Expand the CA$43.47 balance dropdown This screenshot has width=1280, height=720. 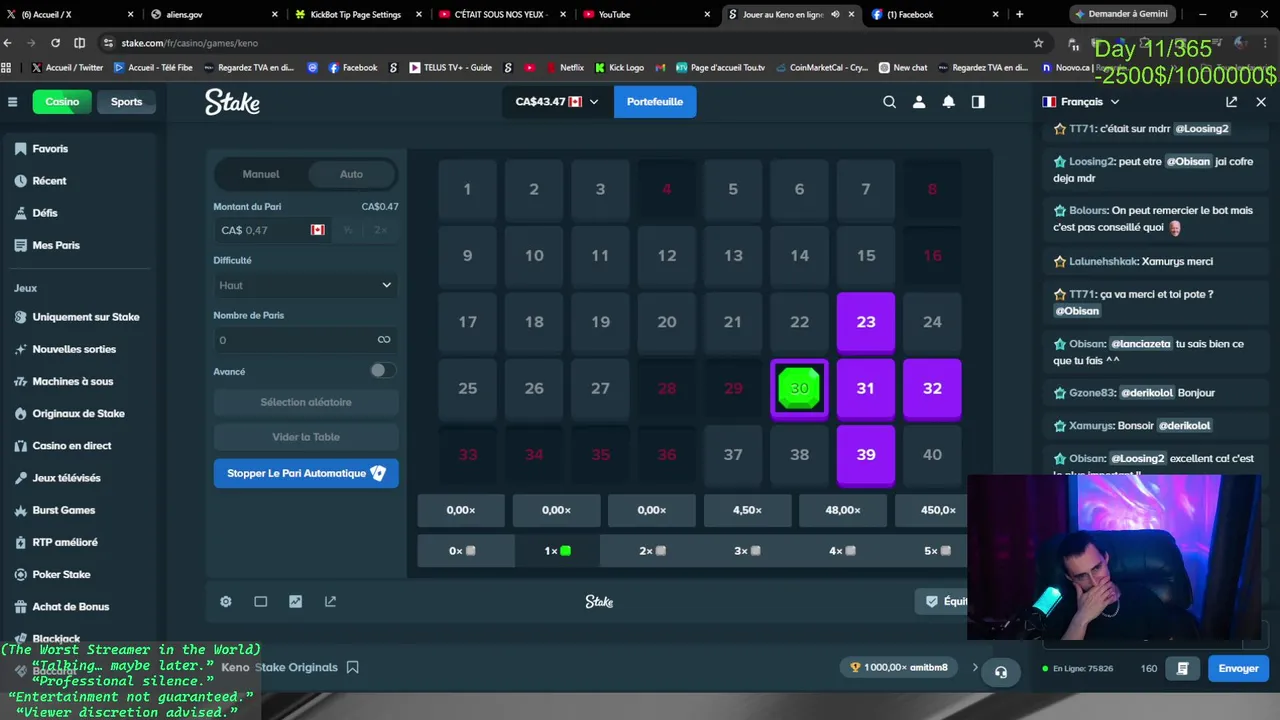(556, 102)
